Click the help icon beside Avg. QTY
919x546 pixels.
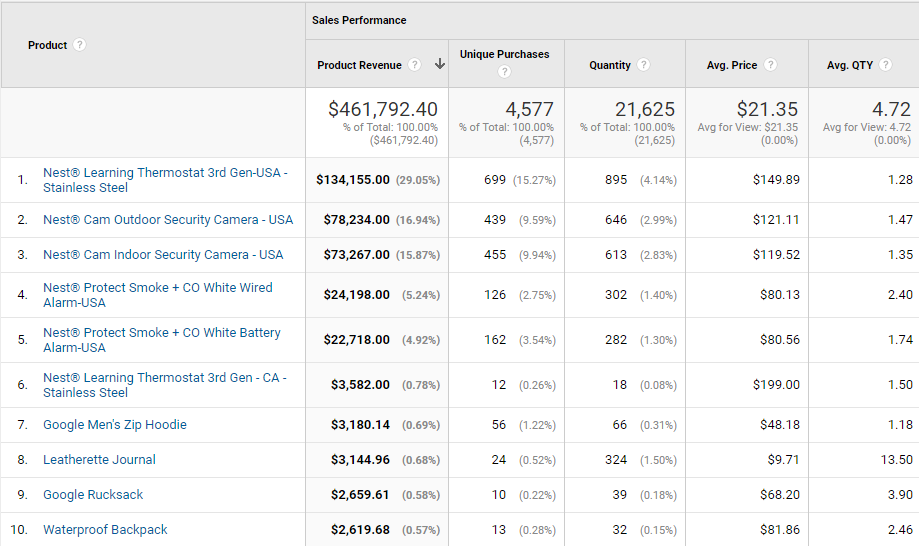click(x=886, y=65)
